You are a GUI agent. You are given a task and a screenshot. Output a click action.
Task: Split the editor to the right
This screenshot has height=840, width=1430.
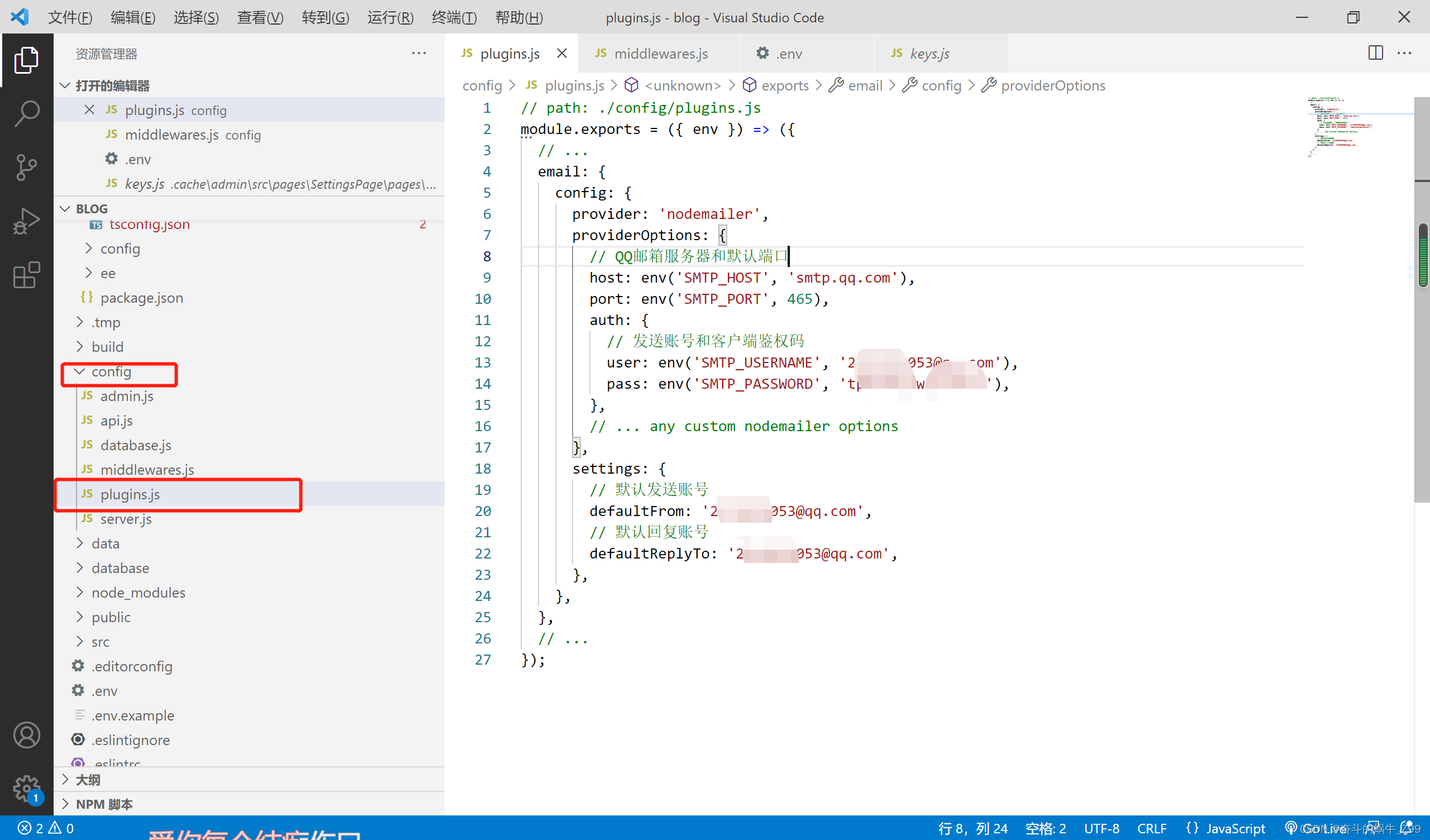click(x=1375, y=53)
